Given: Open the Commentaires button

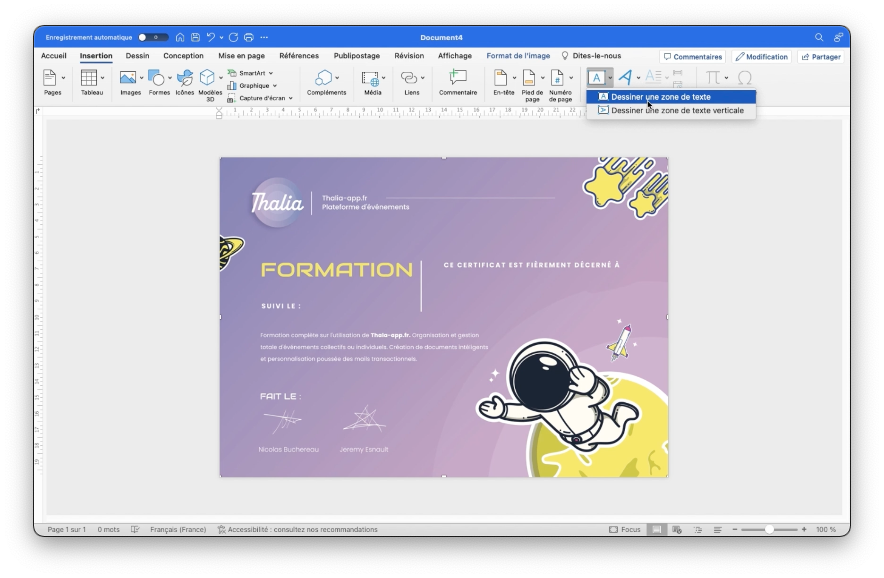Looking at the screenshot, I should (692, 57).
